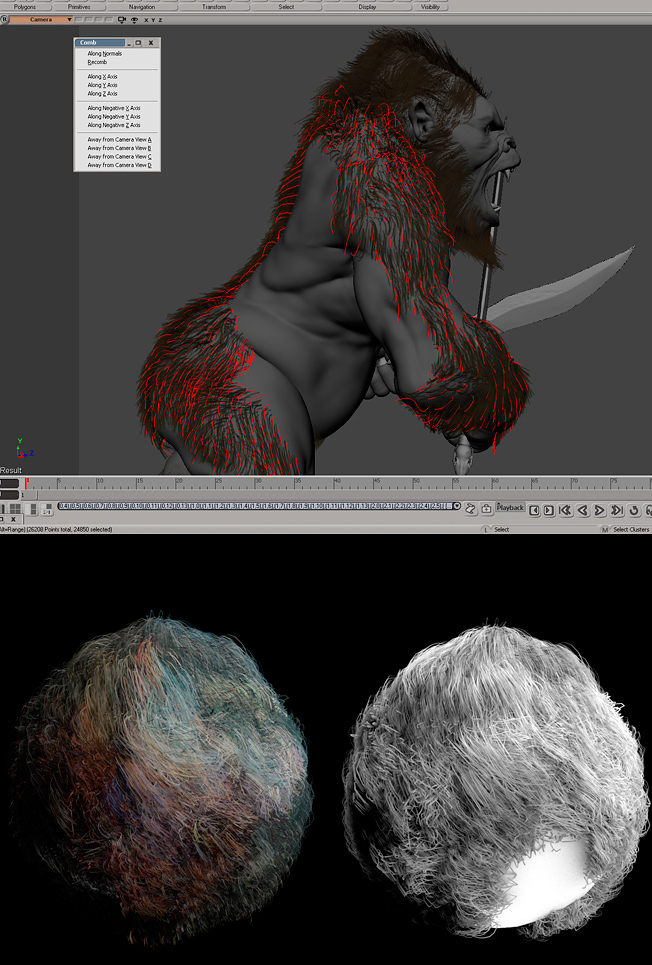Screen dimensions: 652x965
Task: Click the Z axis letter in viewport bar
Action: [160, 20]
